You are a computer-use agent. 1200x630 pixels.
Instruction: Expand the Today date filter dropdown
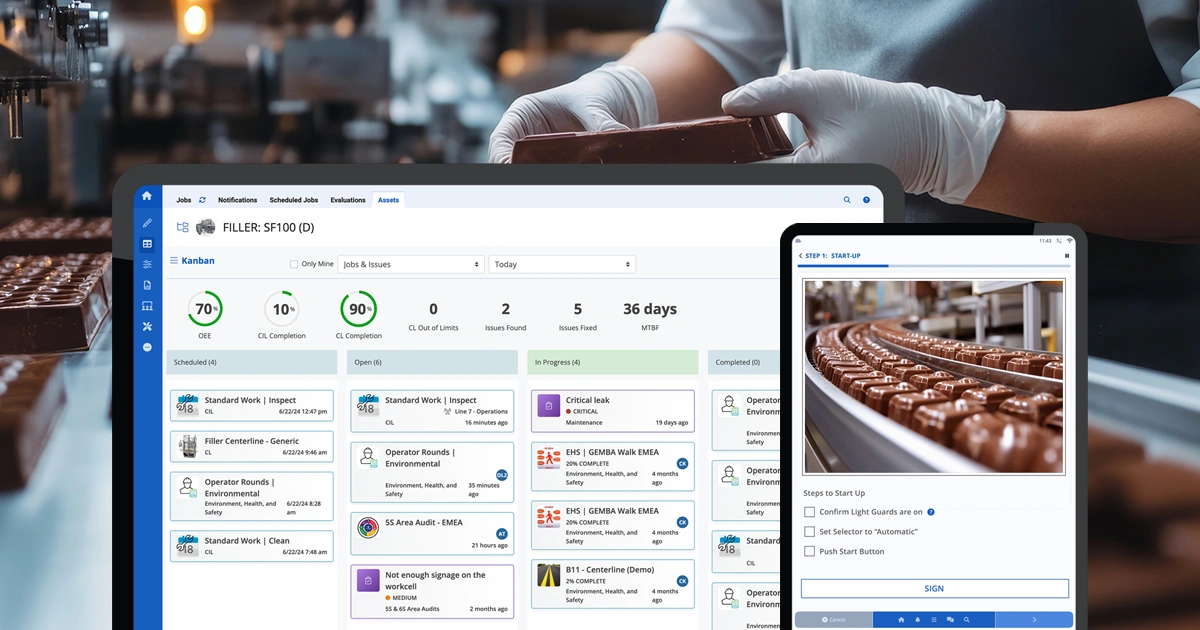point(562,265)
